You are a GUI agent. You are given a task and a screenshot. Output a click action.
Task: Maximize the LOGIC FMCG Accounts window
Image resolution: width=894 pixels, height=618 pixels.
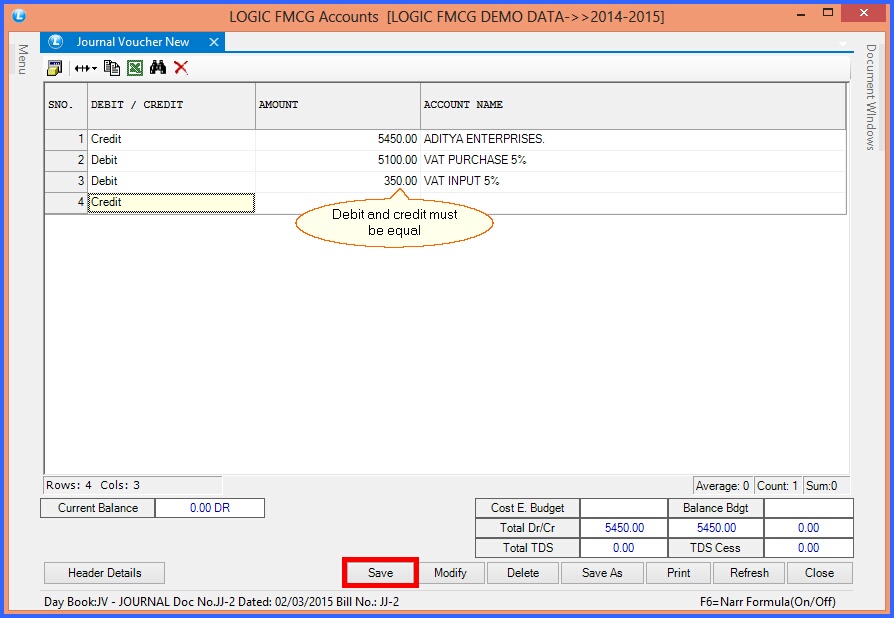pyautogui.click(x=828, y=13)
